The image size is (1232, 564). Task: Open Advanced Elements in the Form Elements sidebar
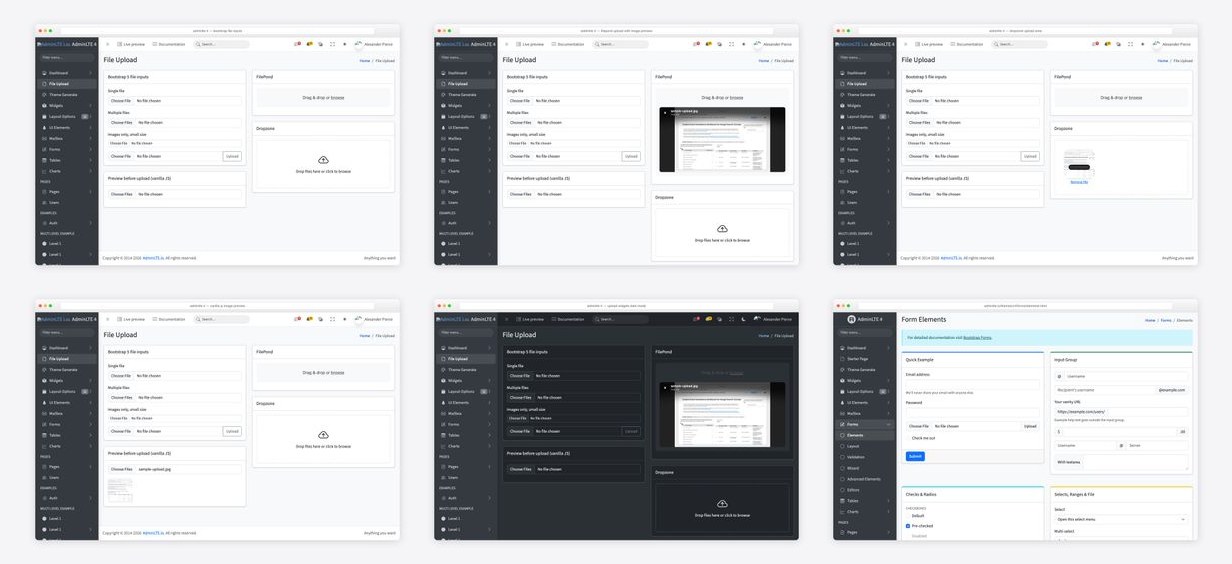click(x=865, y=479)
